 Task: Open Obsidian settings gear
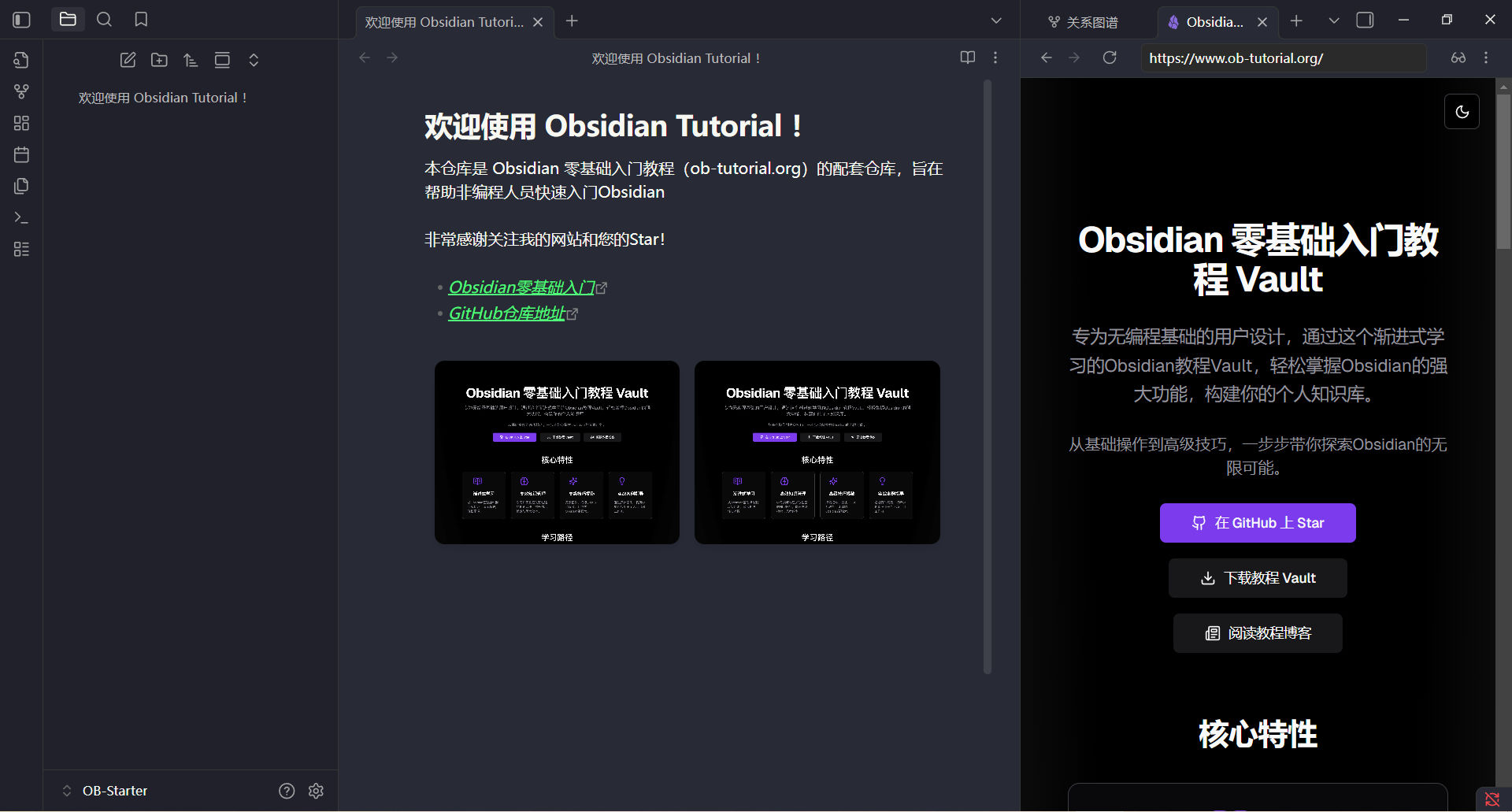[317, 791]
